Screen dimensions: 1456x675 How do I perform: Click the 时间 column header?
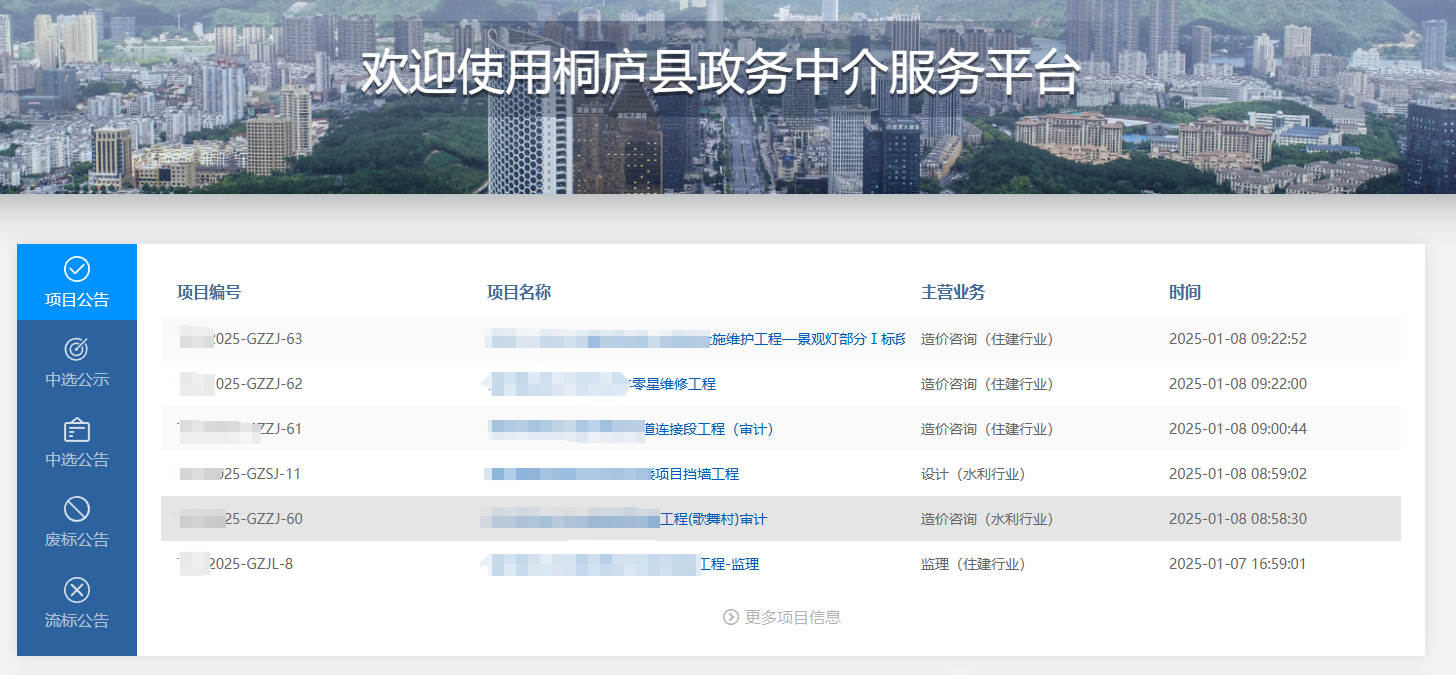pyautogui.click(x=1184, y=291)
